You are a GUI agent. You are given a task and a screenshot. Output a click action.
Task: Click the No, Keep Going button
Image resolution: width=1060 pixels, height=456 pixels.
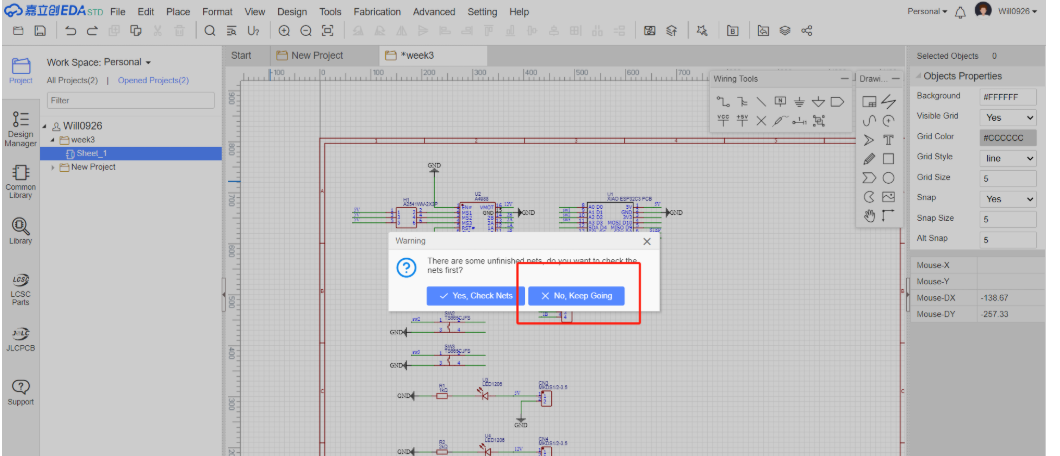coord(576,296)
